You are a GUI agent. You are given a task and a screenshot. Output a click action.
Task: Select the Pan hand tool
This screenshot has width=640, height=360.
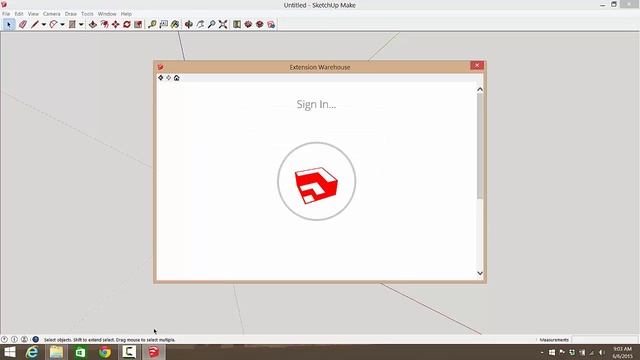click(x=200, y=24)
